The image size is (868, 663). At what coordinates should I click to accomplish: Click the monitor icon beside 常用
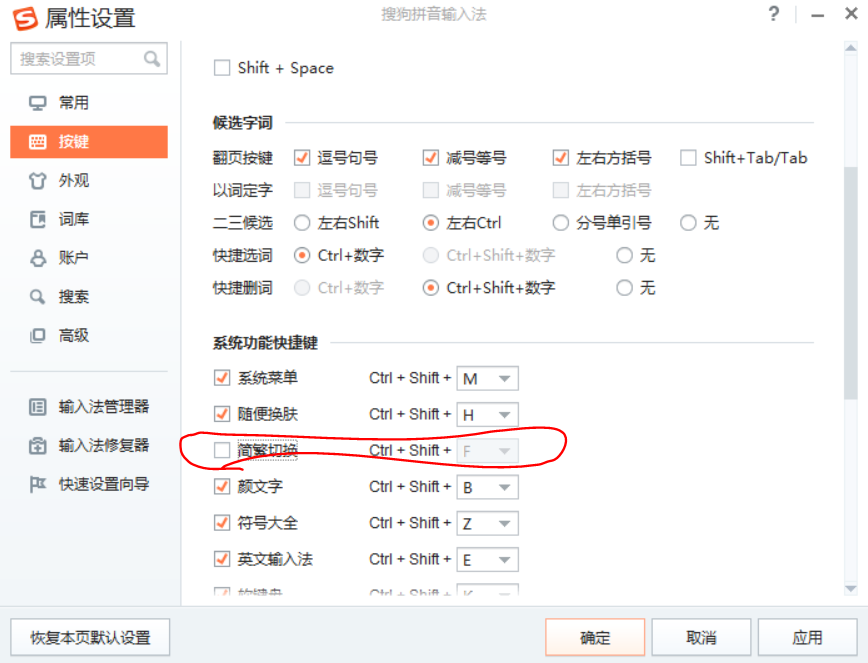(38, 103)
